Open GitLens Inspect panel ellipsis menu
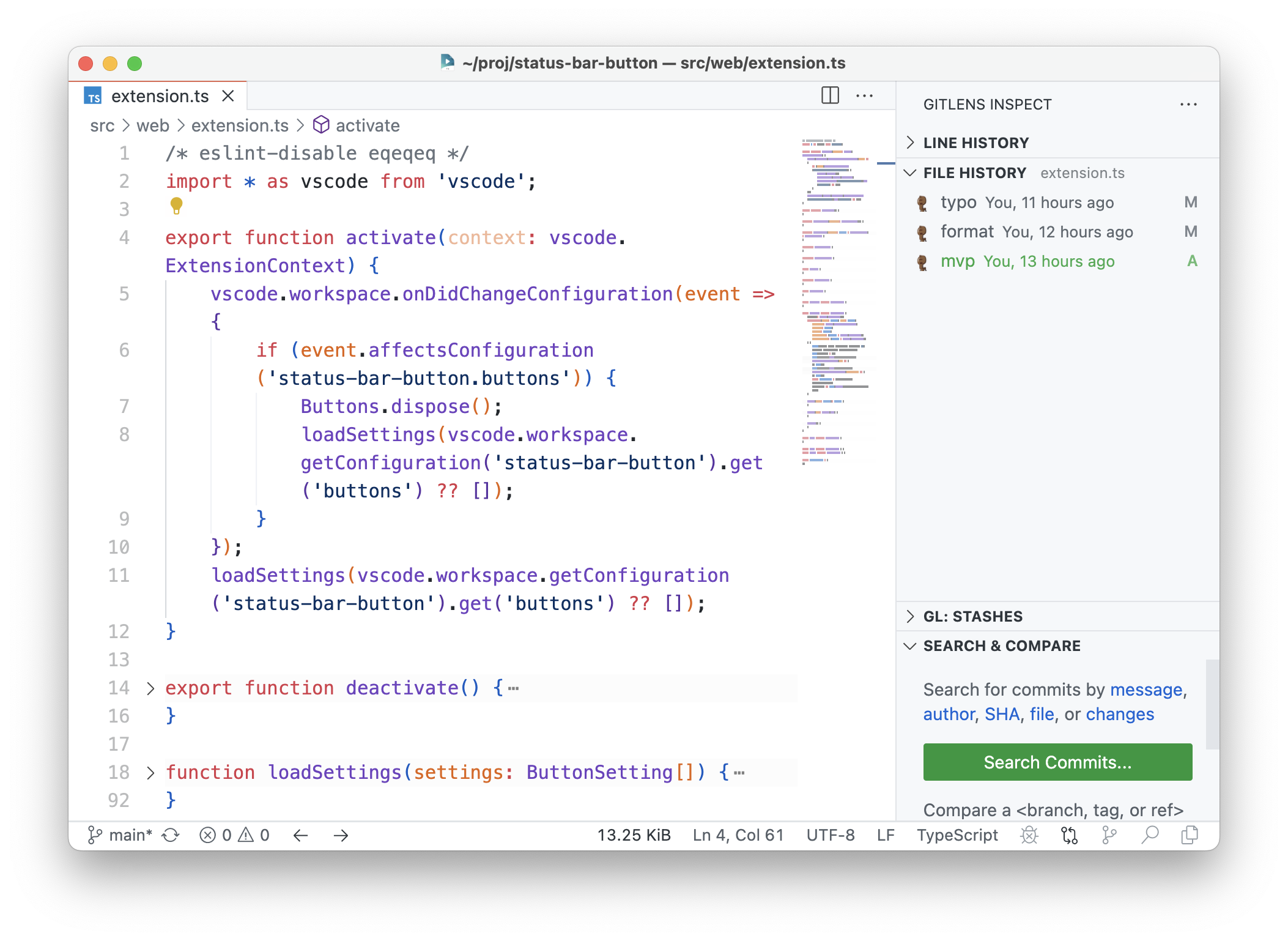 click(1188, 105)
